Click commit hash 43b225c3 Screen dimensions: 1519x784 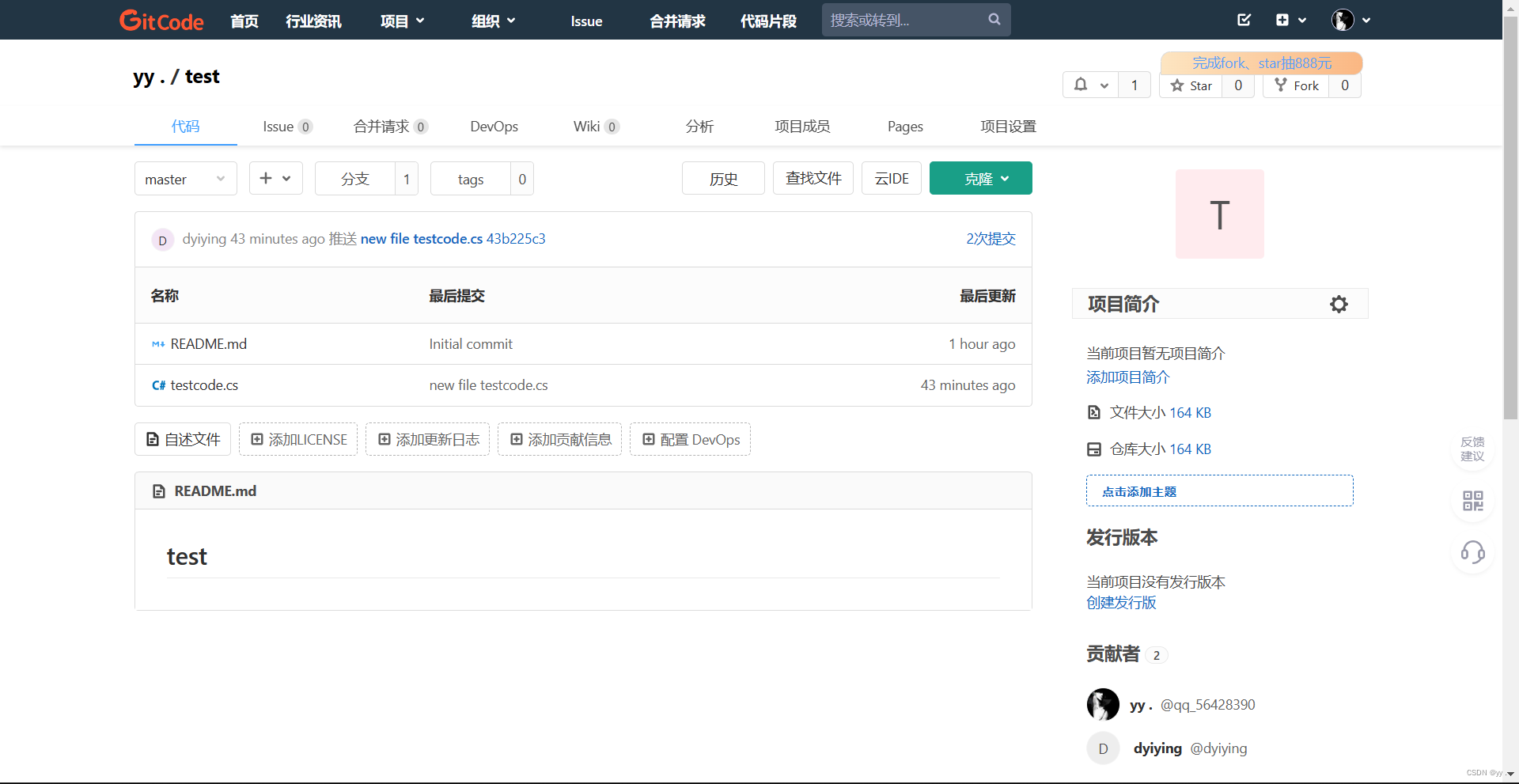point(516,238)
